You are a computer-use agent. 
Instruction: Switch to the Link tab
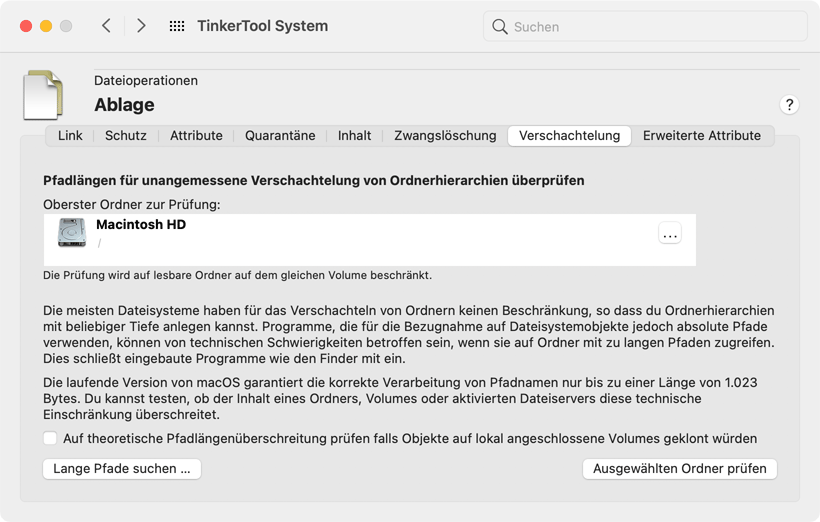click(70, 135)
